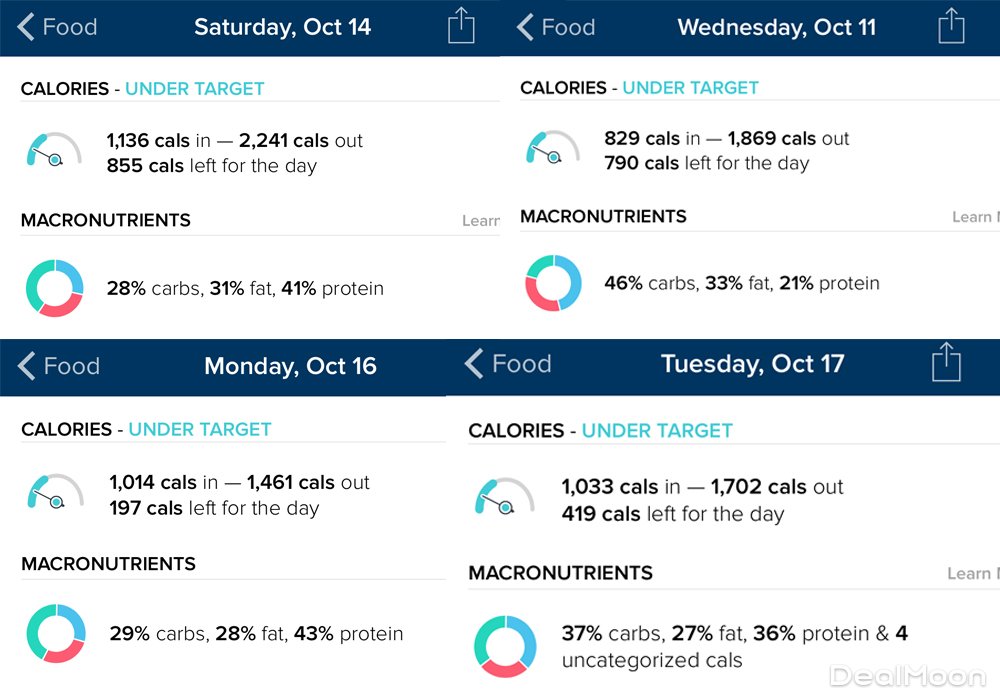This screenshot has width=1000, height=700.
Task: Open the Learn link beside Tuesday's Macronutrients
Action: (970, 574)
